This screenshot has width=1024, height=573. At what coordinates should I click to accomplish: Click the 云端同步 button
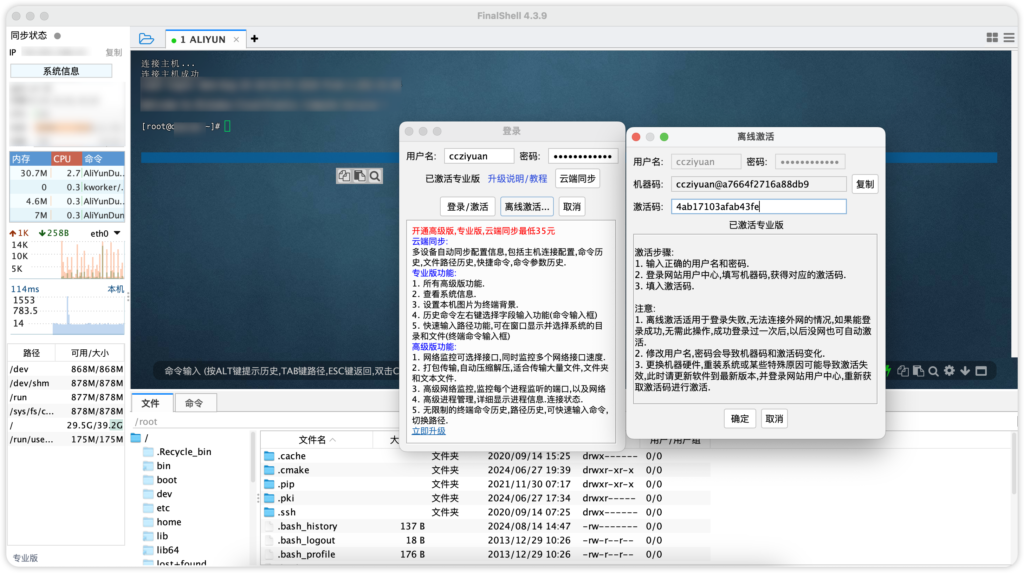click(577, 178)
